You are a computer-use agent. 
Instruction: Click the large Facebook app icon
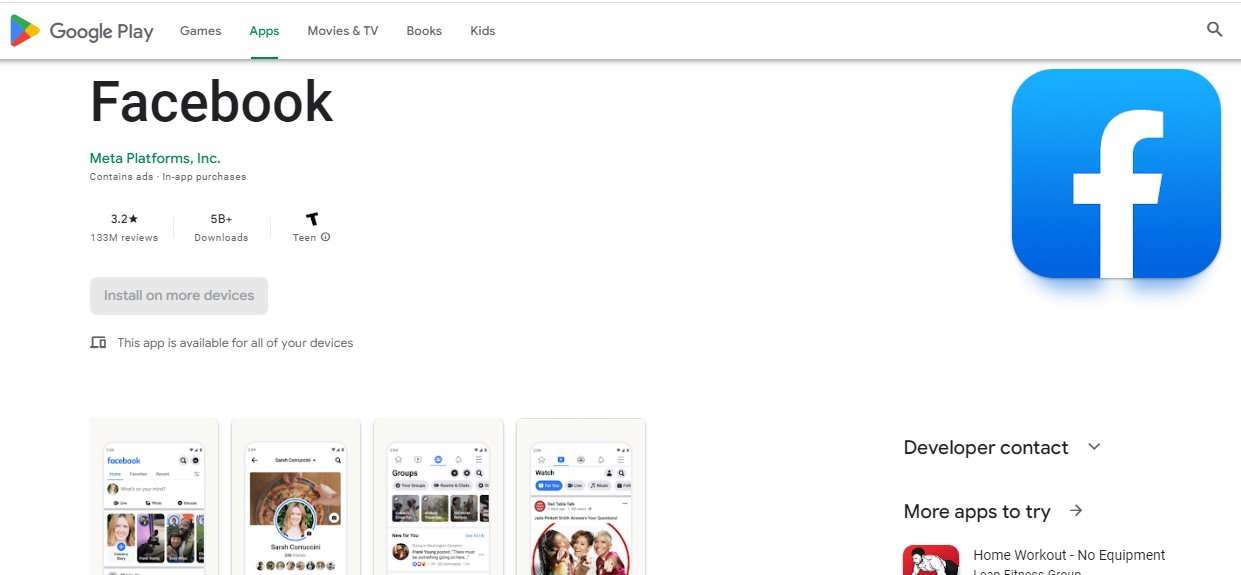(x=1116, y=173)
